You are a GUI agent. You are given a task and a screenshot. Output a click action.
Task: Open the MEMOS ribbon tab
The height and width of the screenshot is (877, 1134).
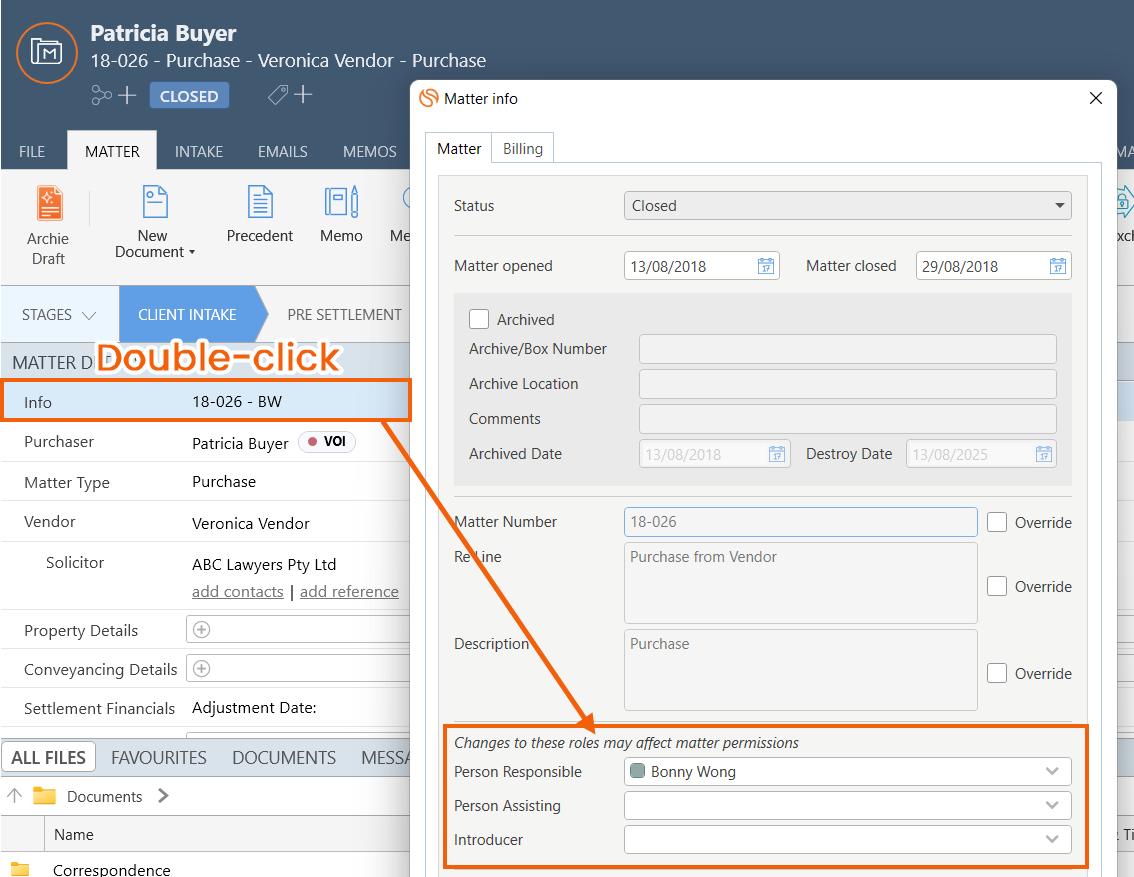click(370, 152)
